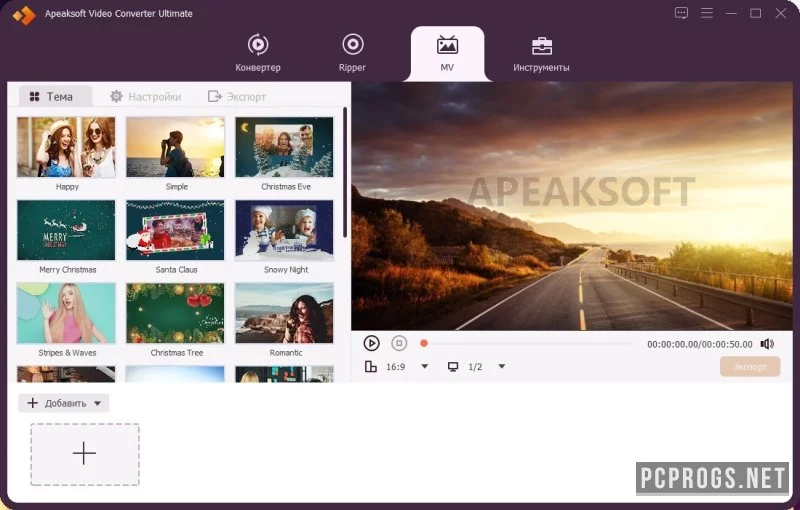Choose the Romantic theme thumbnail

coord(284,313)
